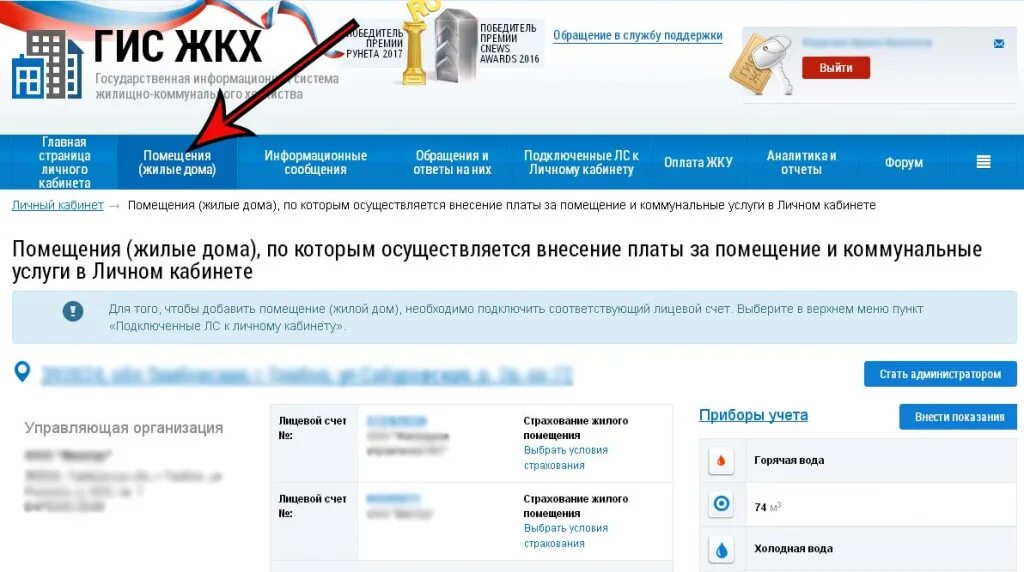The image size is (1024, 572).
Task: Open the hamburger menu in navigation bar
Action: (984, 162)
